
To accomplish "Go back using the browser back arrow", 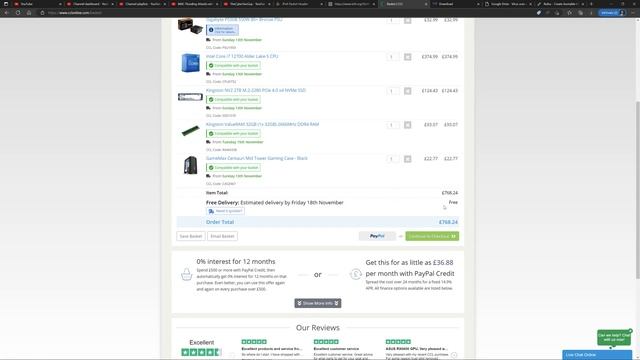I will point(7,13).
